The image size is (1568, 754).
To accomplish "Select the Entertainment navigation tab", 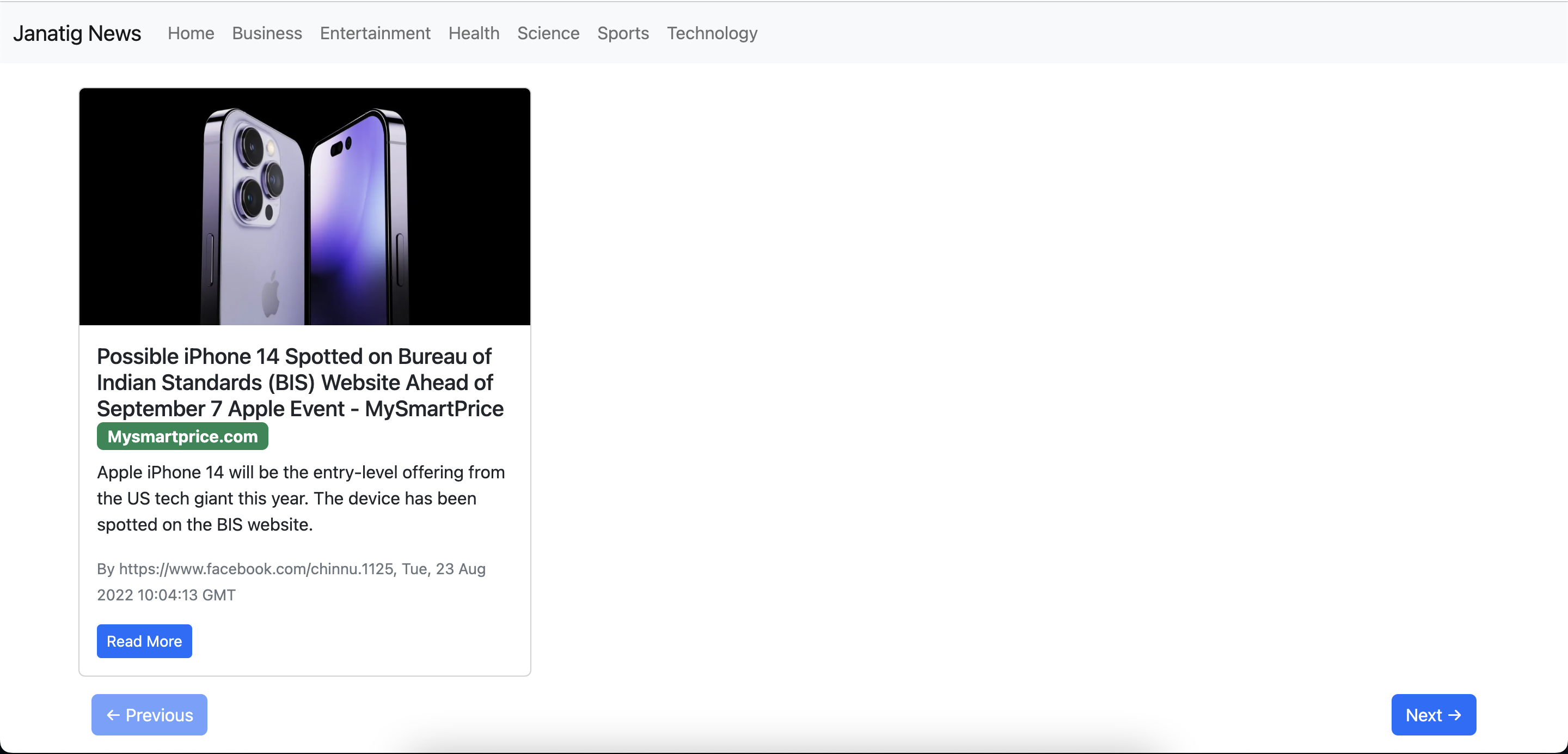I will point(375,32).
